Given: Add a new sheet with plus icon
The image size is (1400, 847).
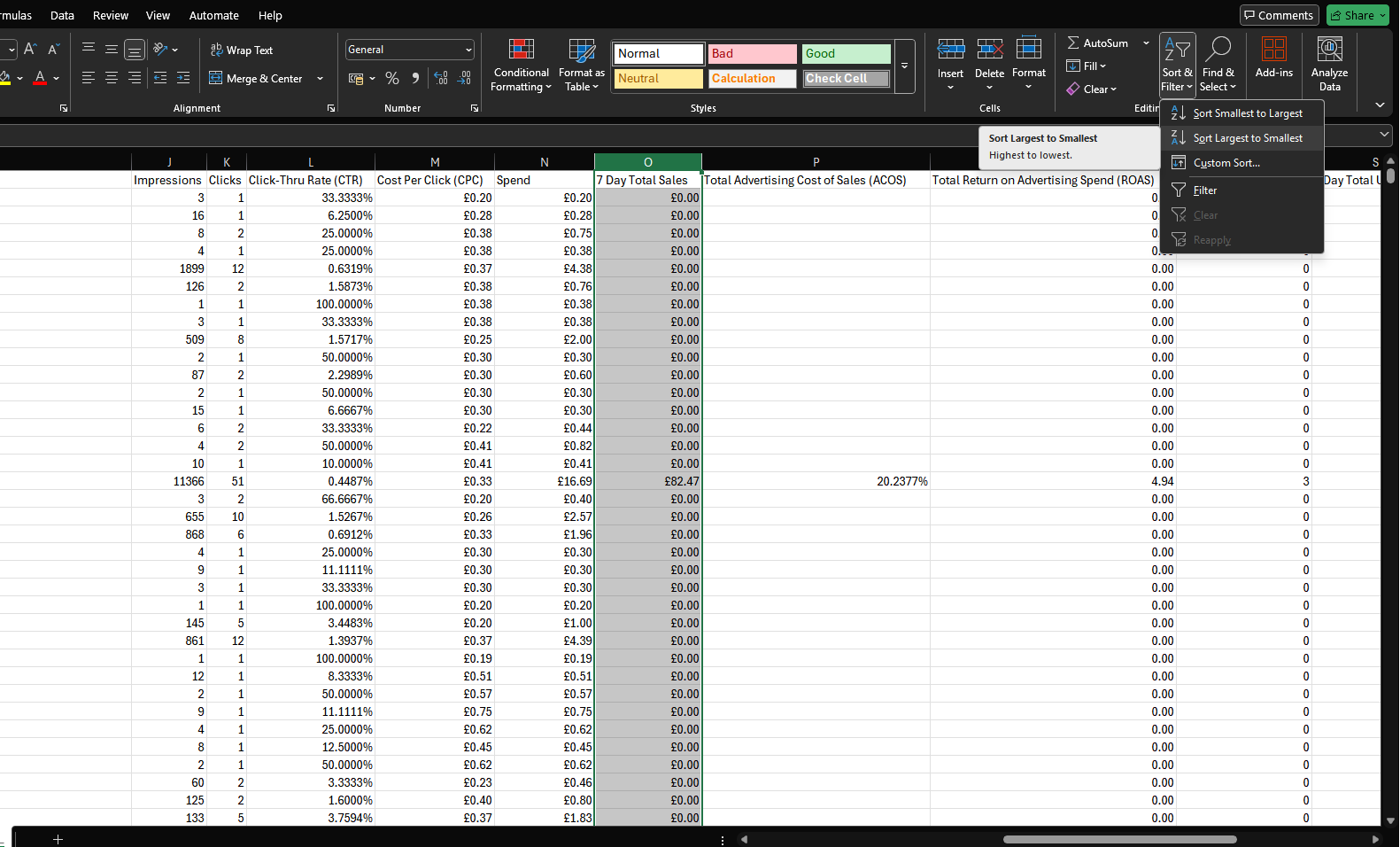Looking at the screenshot, I should [58, 839].
